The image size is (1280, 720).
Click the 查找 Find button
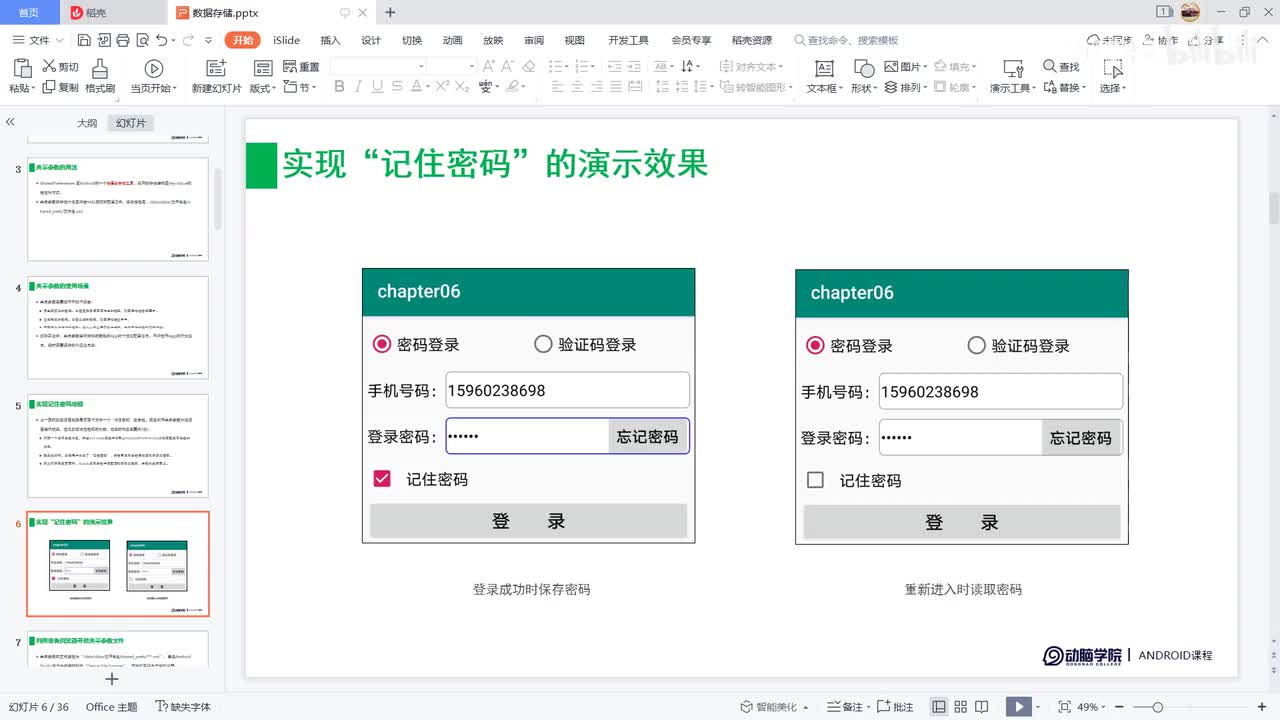click(x=1061, y=66)
